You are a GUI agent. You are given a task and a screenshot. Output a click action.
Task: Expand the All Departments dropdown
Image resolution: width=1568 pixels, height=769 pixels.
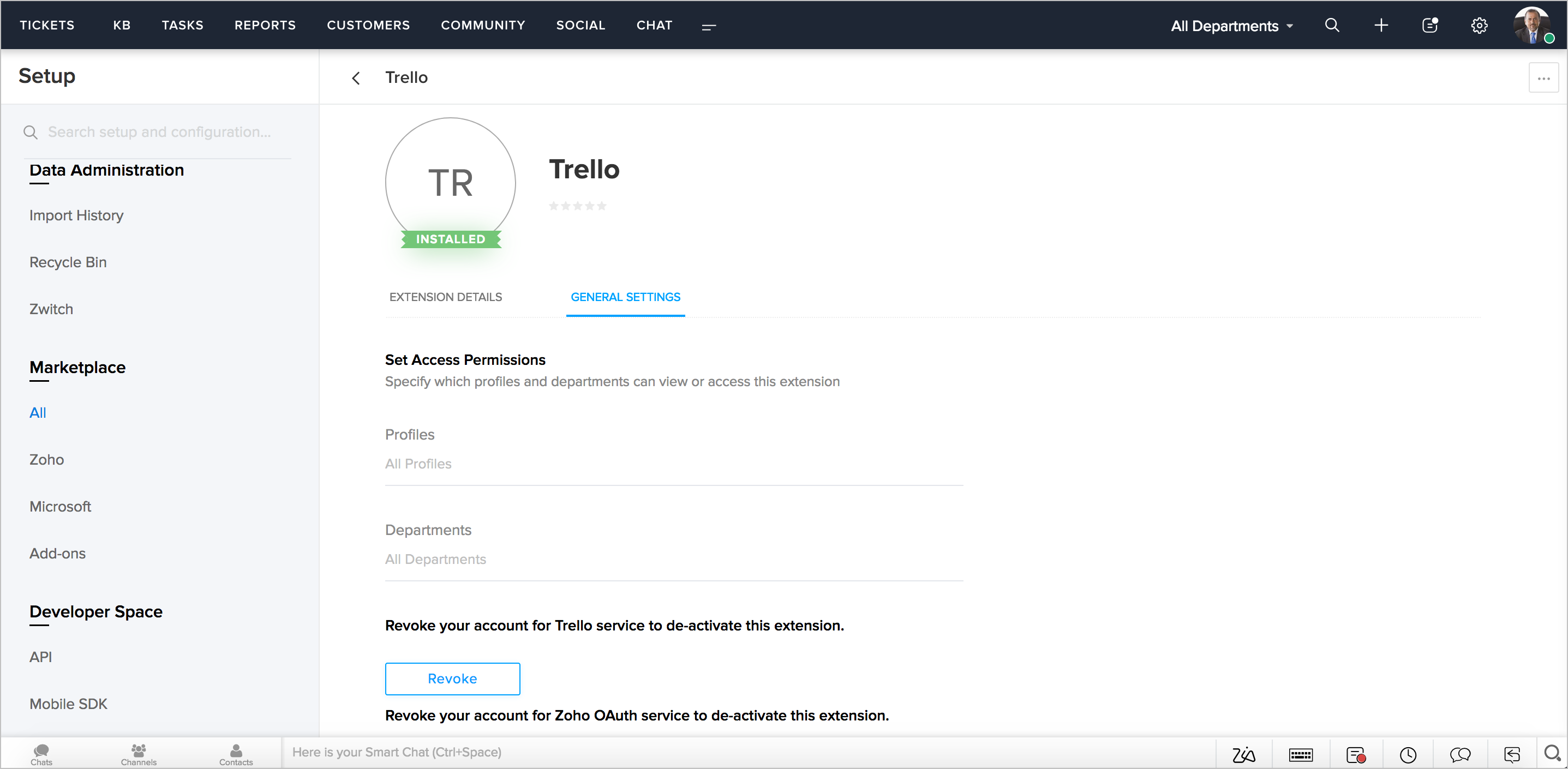coord(1231,26)
